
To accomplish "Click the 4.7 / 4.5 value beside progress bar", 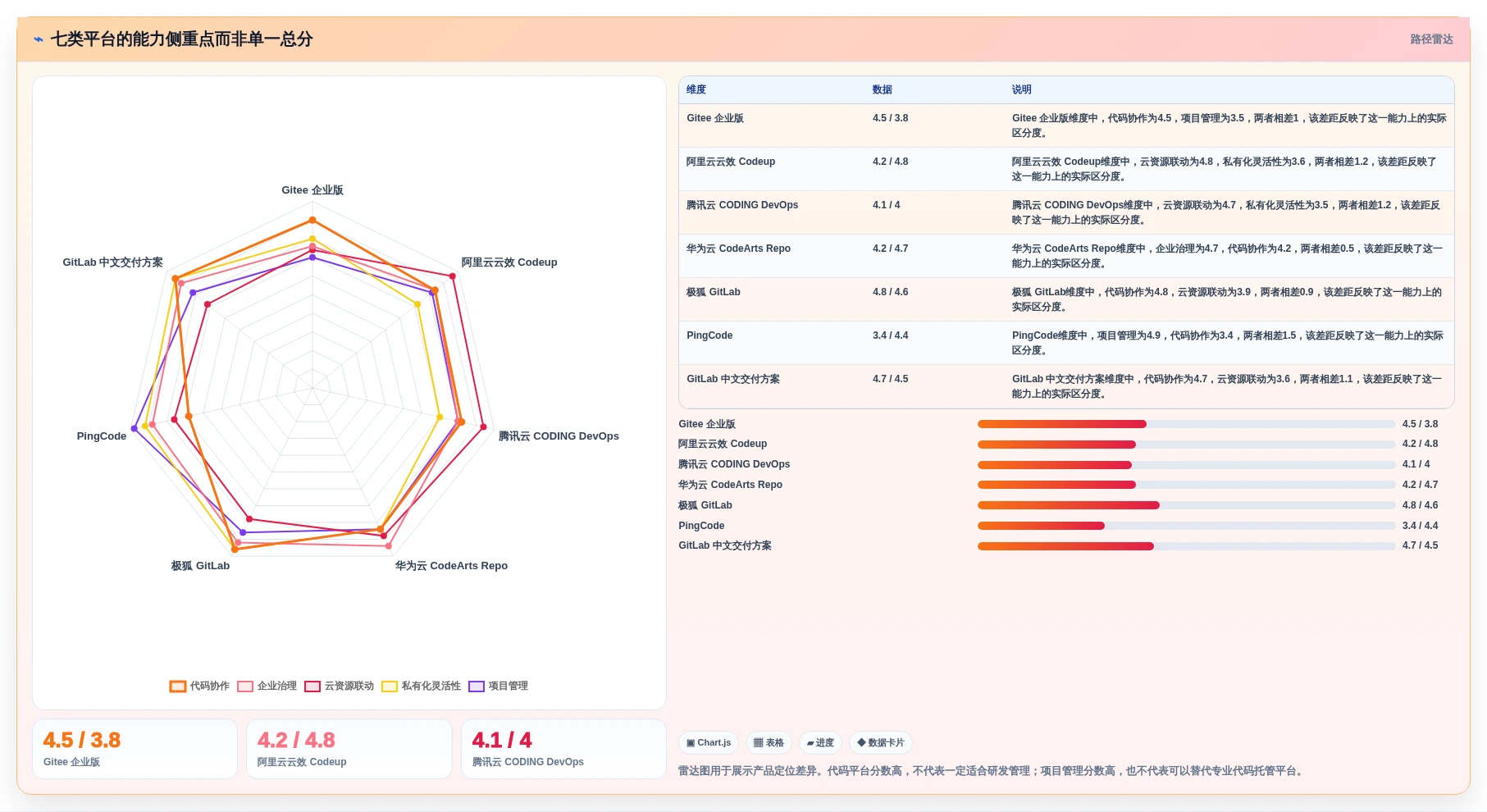I will (x=1420, y=545).
